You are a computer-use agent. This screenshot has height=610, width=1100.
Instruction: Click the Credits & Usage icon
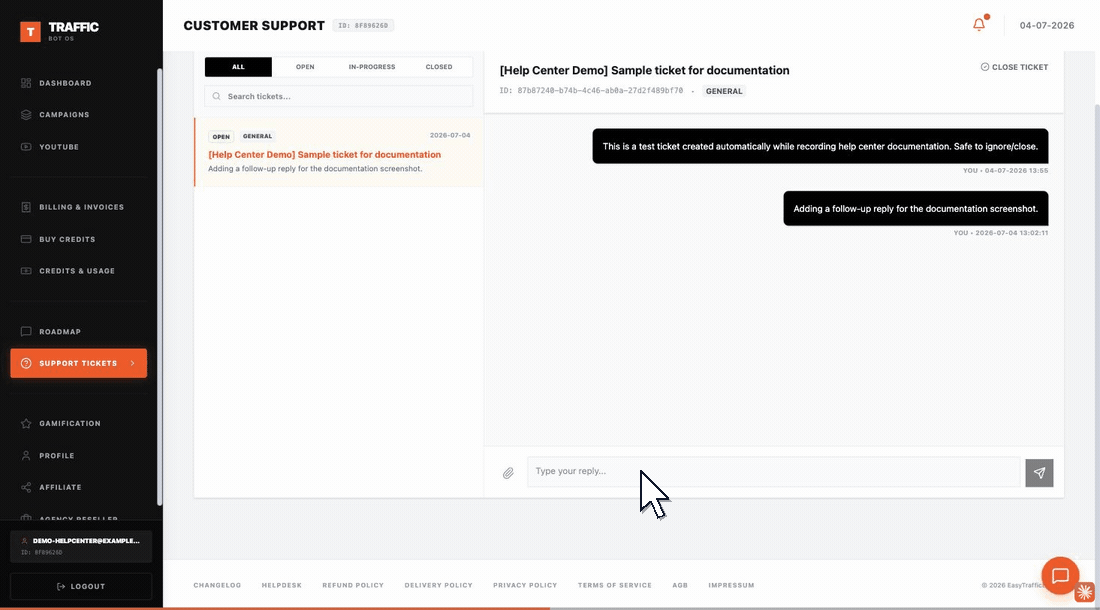click(26, 271)
